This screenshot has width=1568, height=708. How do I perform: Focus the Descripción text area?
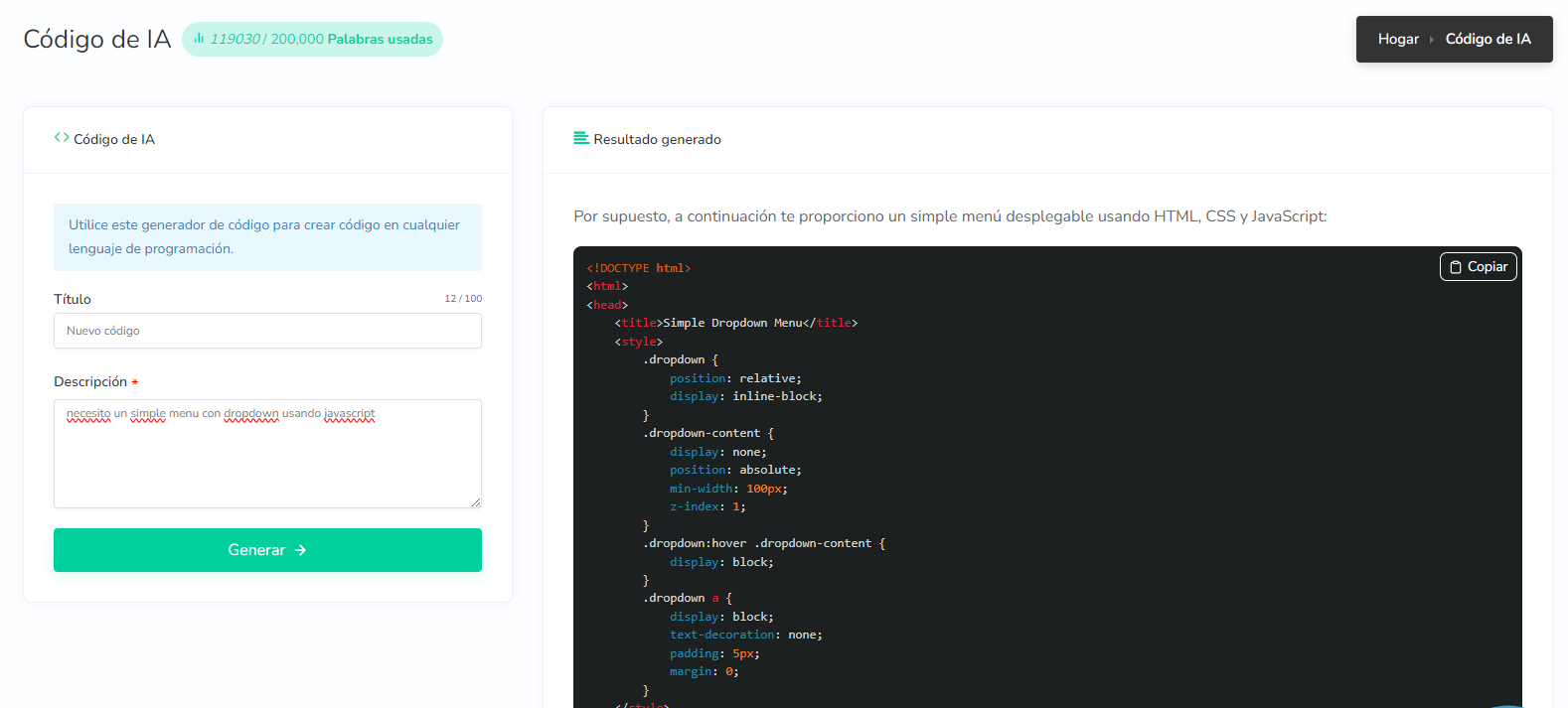coord(267,454)
